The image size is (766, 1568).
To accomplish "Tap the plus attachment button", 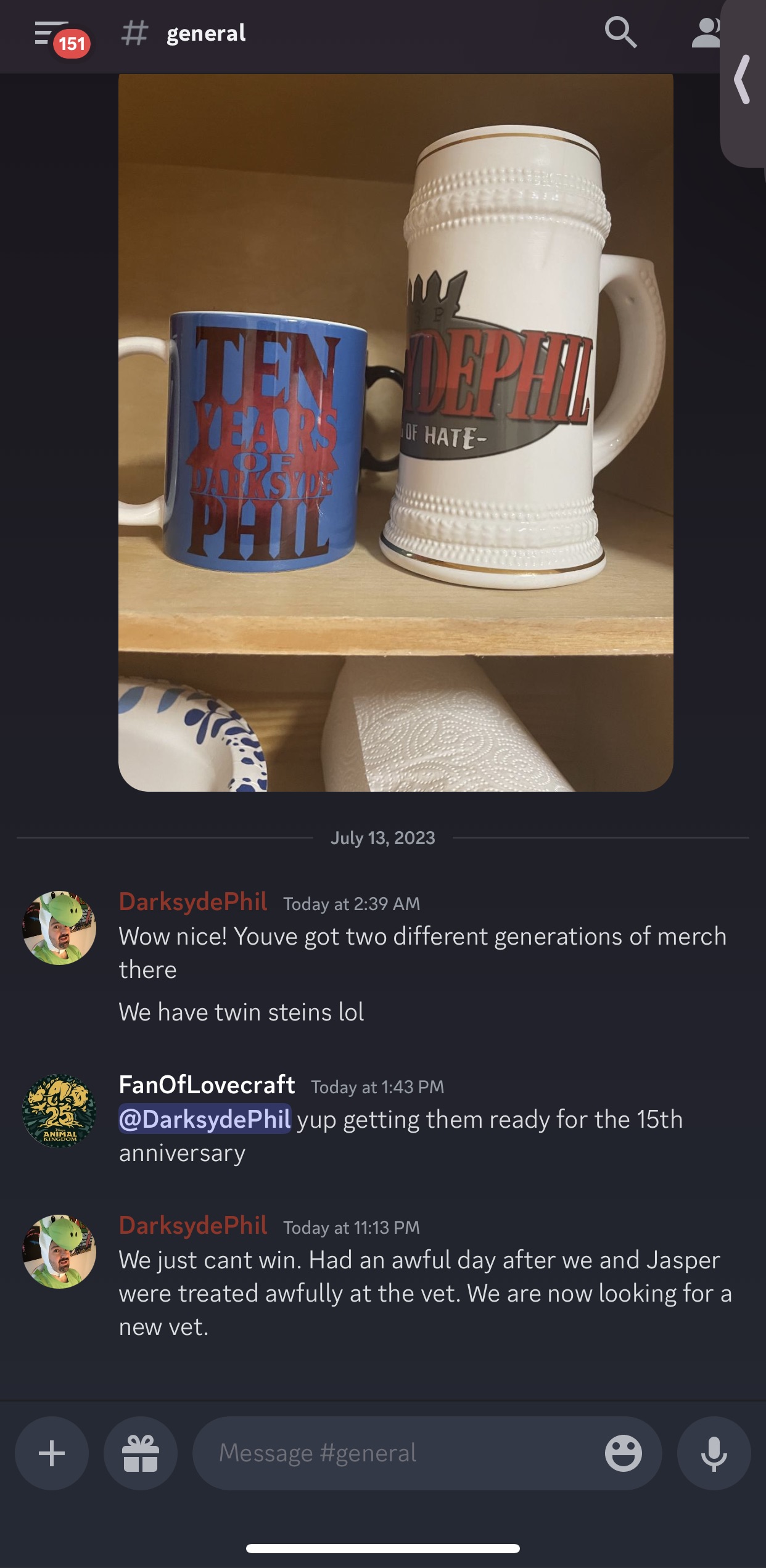I will (x=52, y=1453).
